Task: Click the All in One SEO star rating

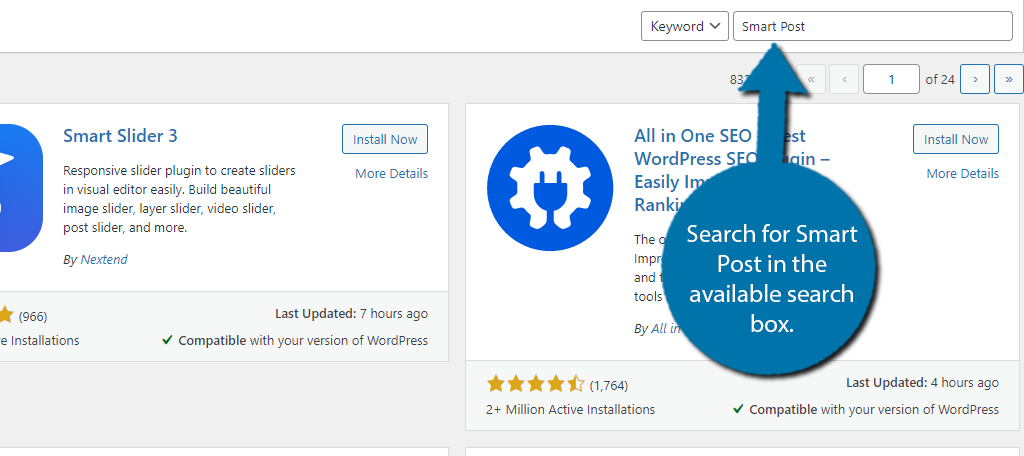Action: (x=536, y=384)
